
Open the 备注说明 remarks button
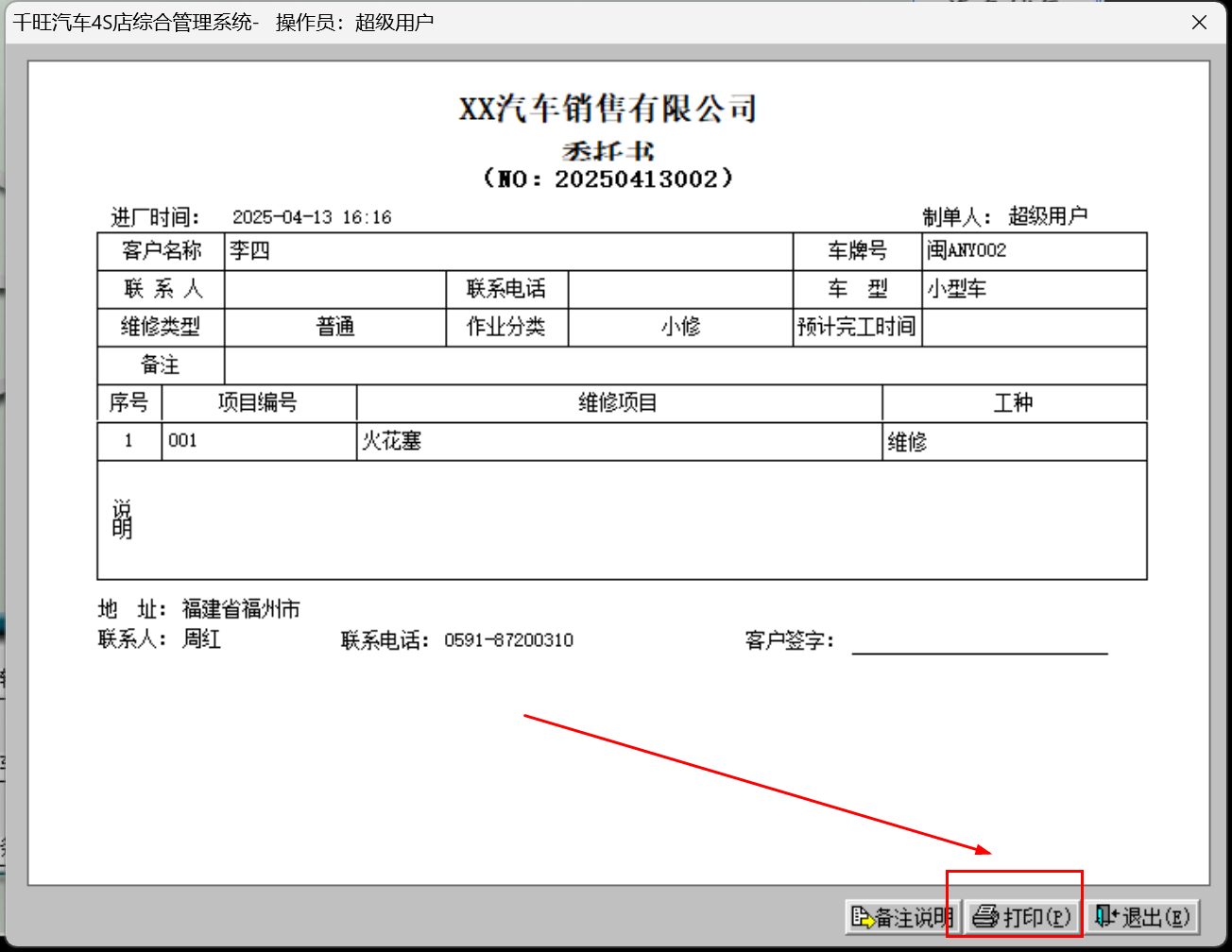[902, 916]
